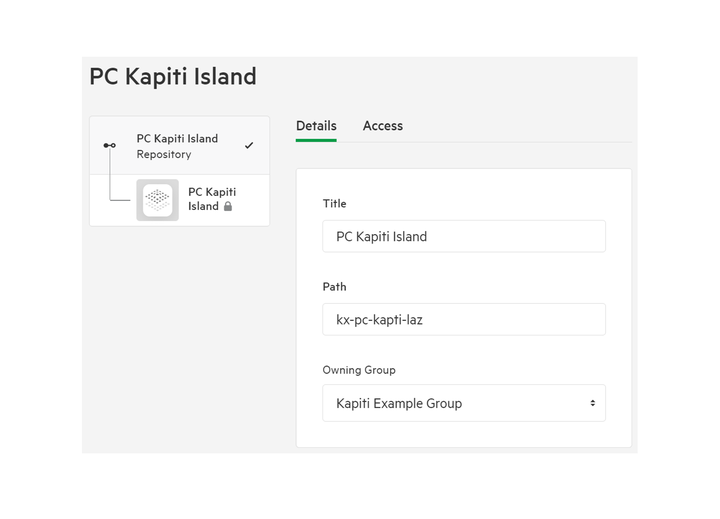Click the up-down arrows in Owning Group select
The image size is (720, 519).
(593, 403)
